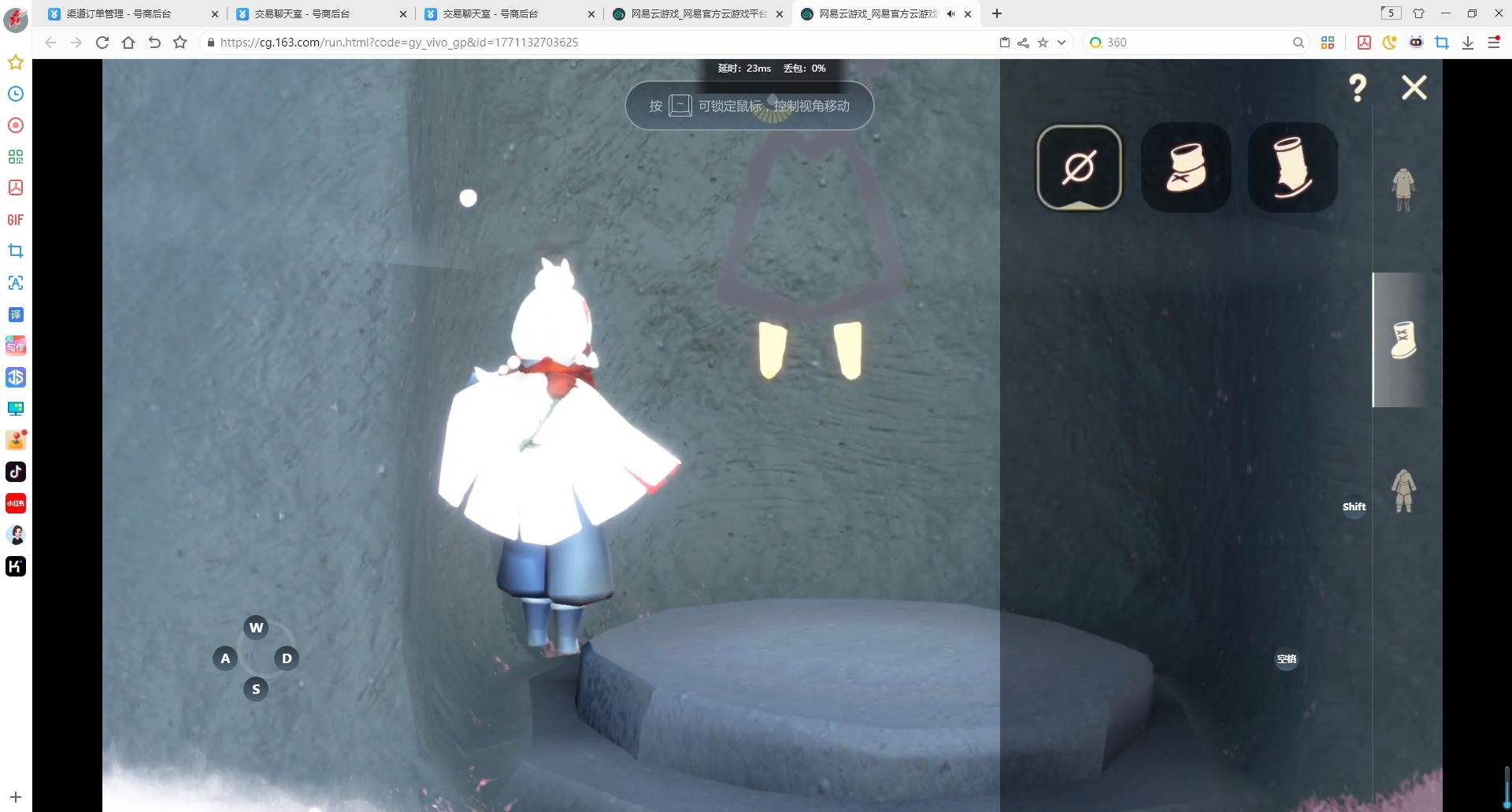The height and width of the screenshot is (812, 1512).
Task: Choose the tall boot option
Action: coord(1292,167)
